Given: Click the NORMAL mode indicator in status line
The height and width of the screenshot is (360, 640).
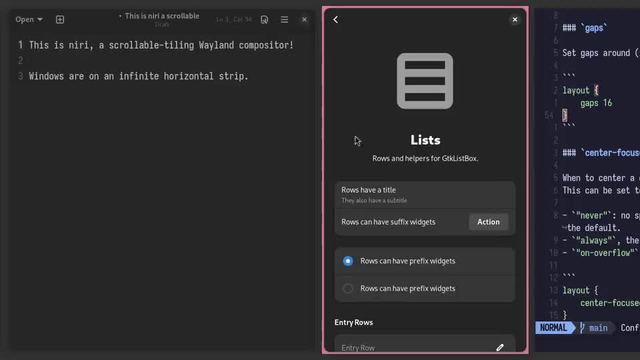Looking at the screenshot, I should tap(553, 328).
